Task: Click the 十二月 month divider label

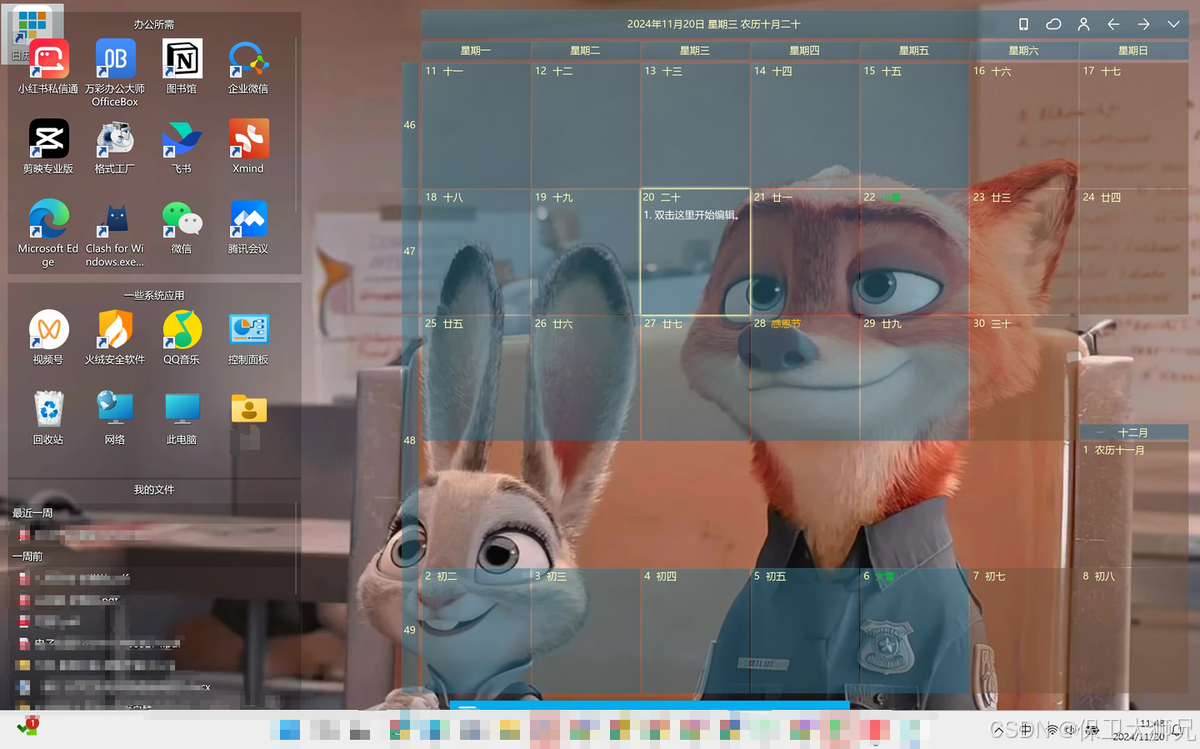Action: coord(1133,433)
